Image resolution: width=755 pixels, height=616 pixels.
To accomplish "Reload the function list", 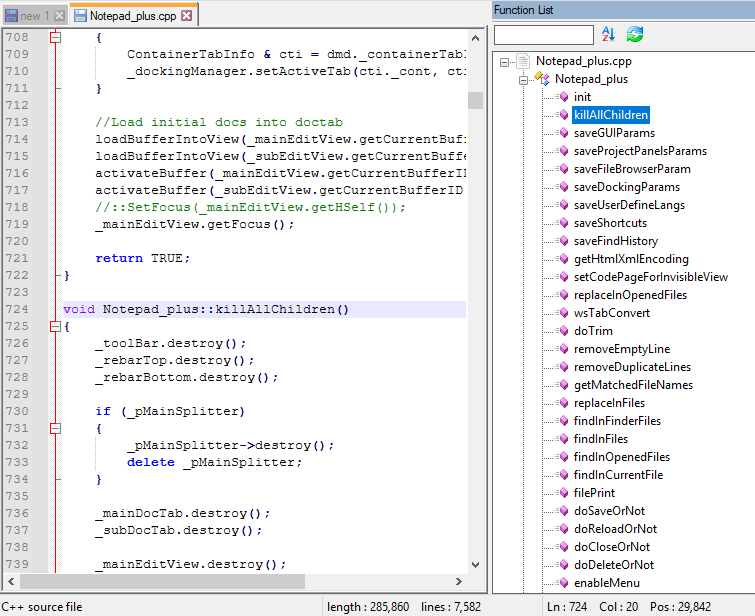I will [x=635, y=34].
